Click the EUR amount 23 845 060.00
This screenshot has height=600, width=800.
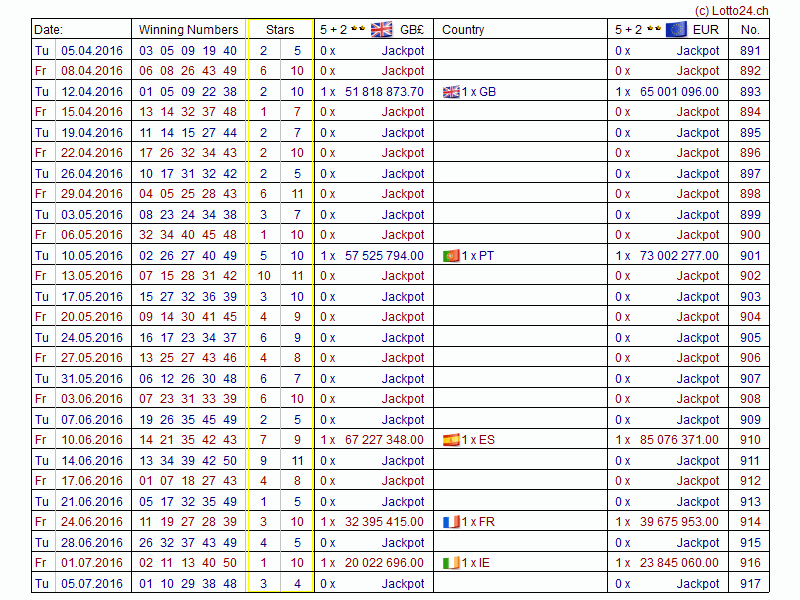pos(679,563)
